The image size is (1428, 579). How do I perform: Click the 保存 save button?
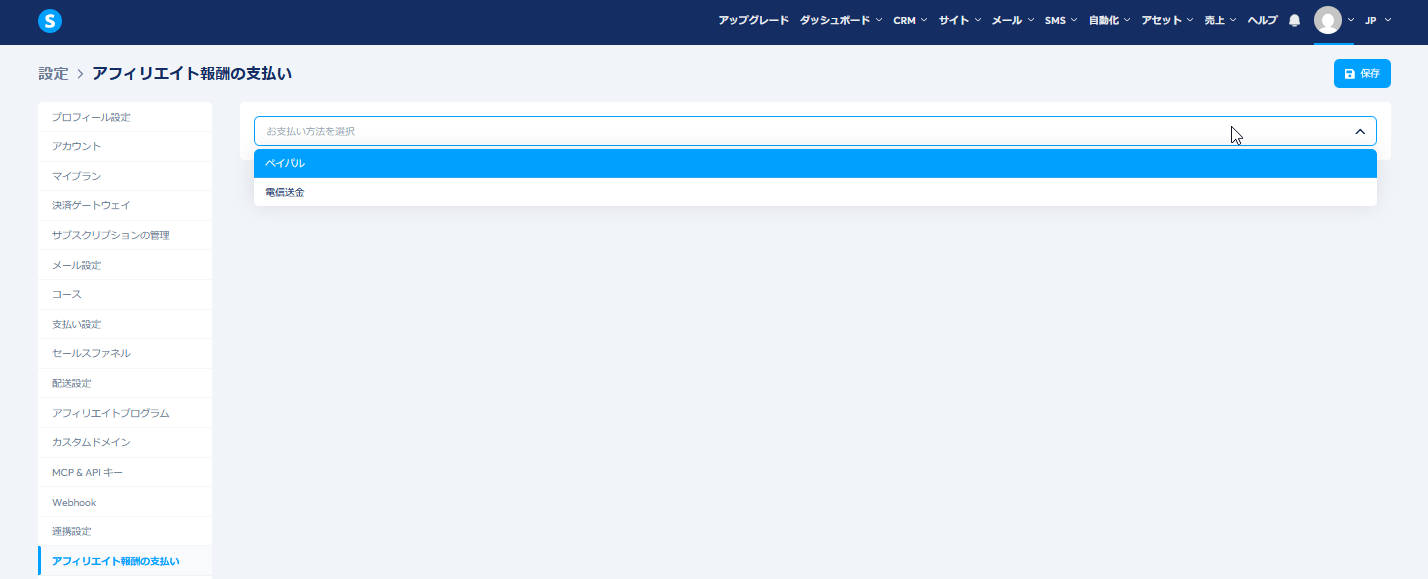point(1362,74)
